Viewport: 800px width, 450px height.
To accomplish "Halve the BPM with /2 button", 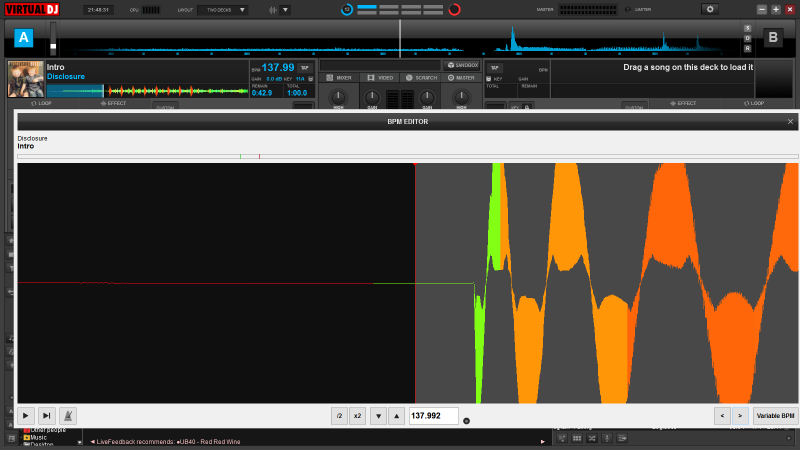I will (339, 416).
